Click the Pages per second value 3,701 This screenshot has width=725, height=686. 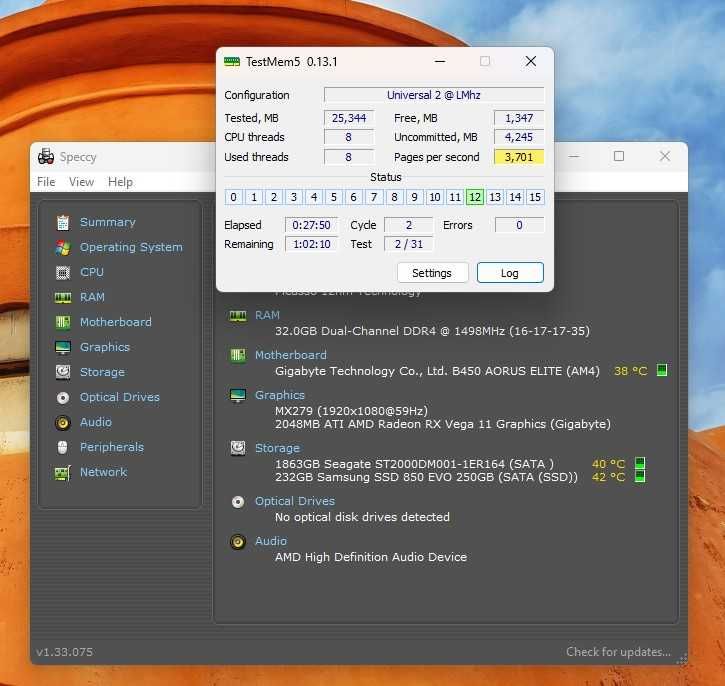click(x=519, y=157)
